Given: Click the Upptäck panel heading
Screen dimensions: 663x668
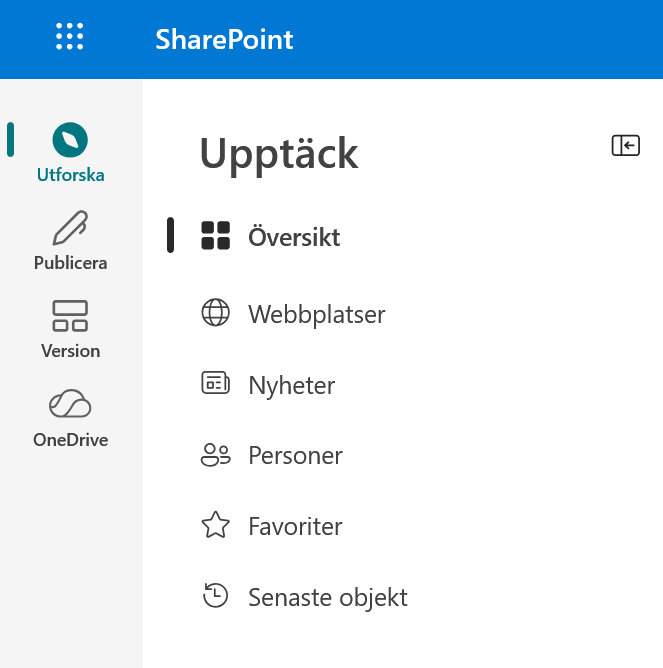Looking at the screenshot, I should pos(279,154).
